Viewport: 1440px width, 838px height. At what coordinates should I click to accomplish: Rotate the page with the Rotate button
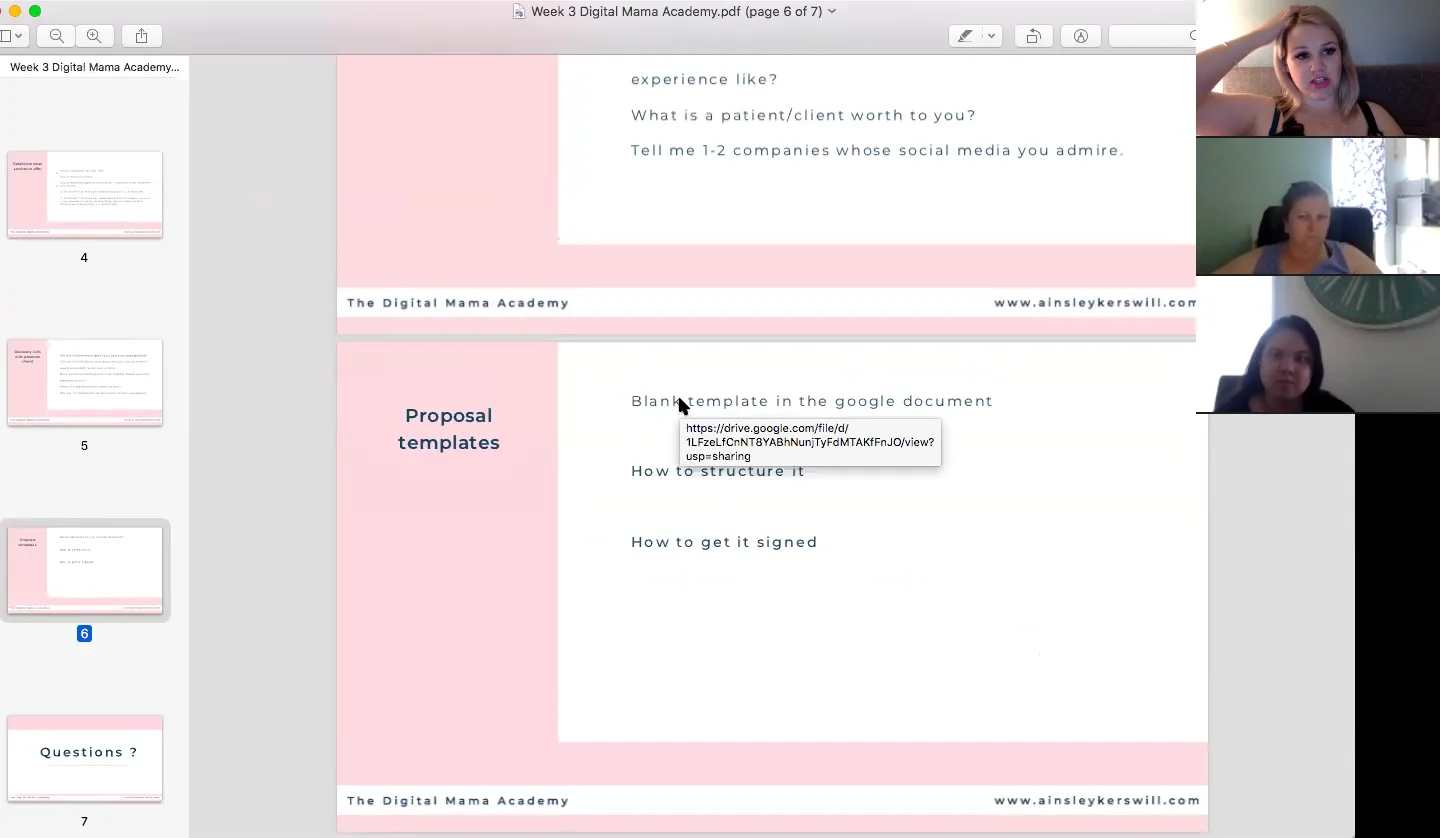click(1033, 36)
